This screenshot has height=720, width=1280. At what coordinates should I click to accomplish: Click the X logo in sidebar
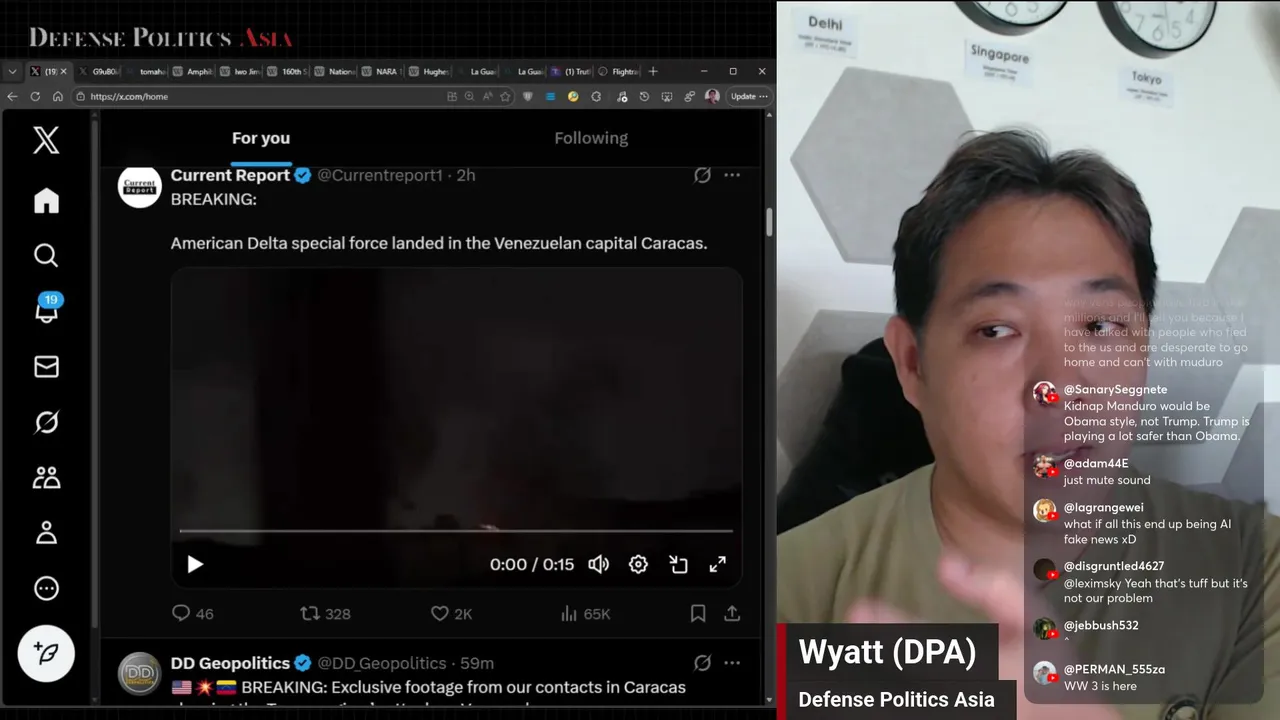coord(46,140)
